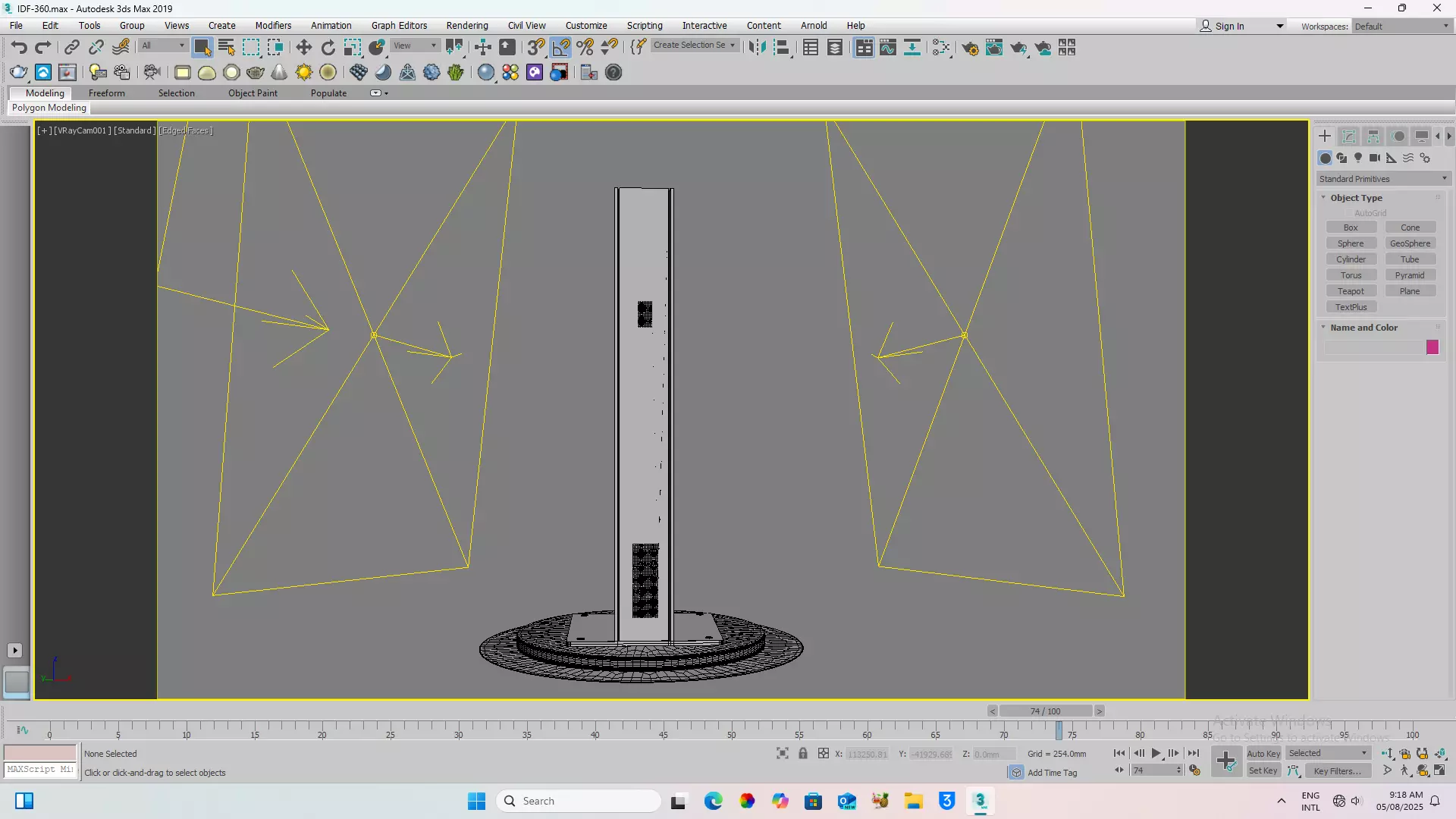Create a GeoSphere primitive
Viewport: 1456px width, 819px height.
pyautogui.click(x=1410, y=243)
